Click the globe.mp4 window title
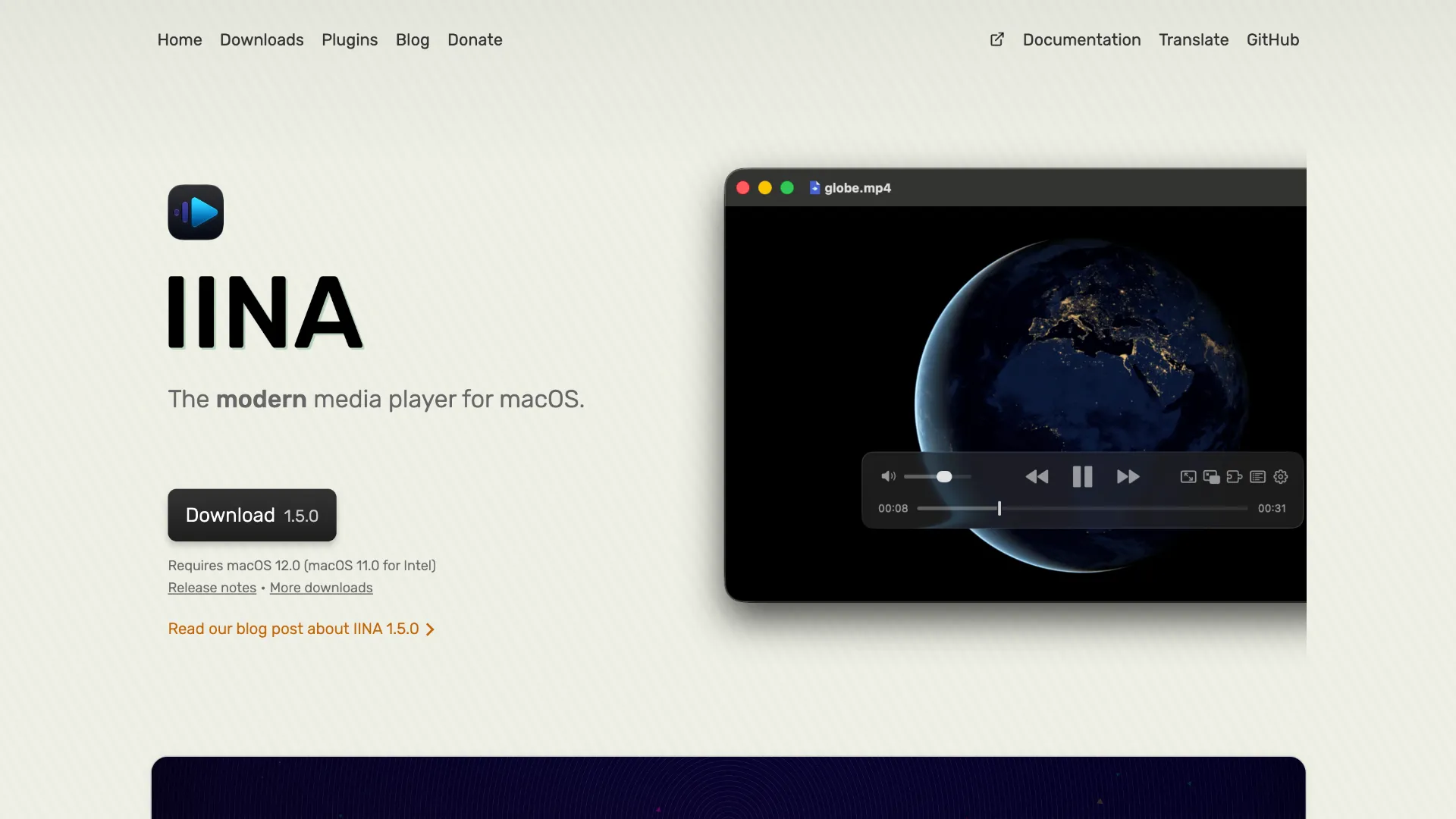This screenshot has width=1456, height=819. tap(858, 187)
